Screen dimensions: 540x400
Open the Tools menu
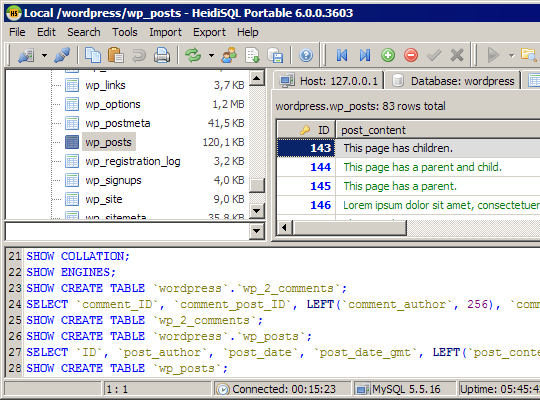tap(125, 32)
